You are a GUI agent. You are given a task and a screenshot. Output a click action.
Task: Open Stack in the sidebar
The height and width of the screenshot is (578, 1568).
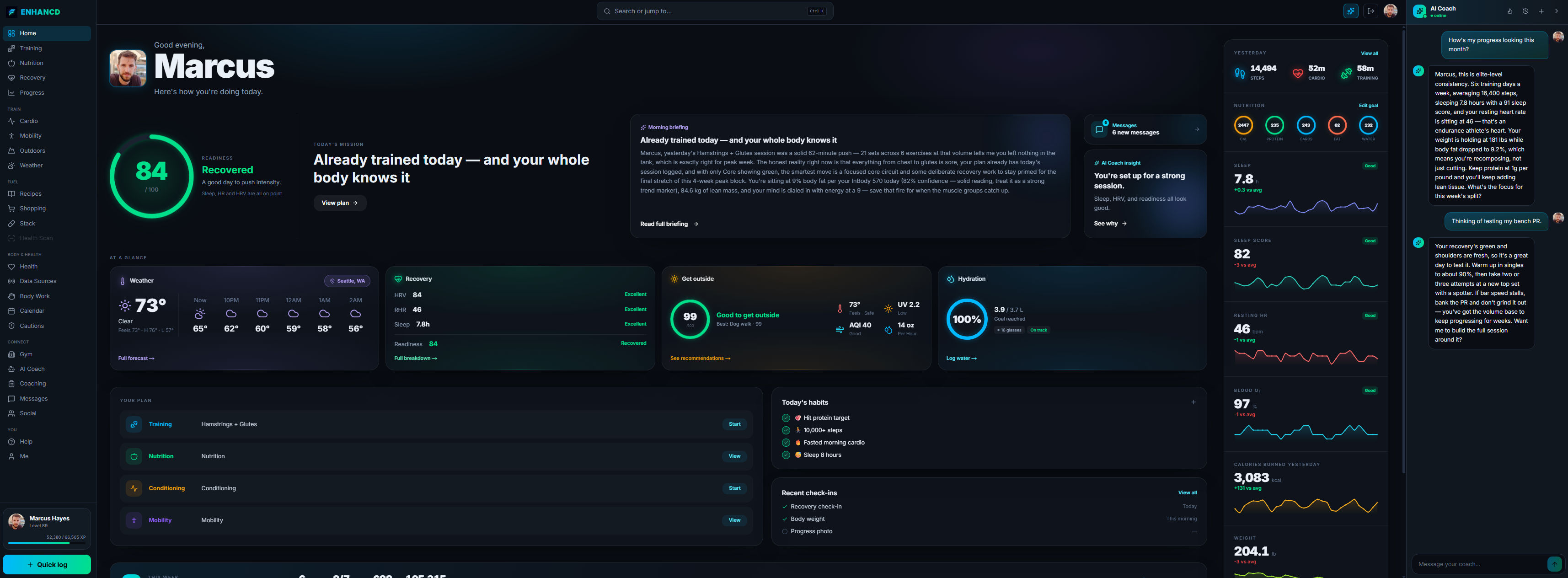(x=47, y=223)
